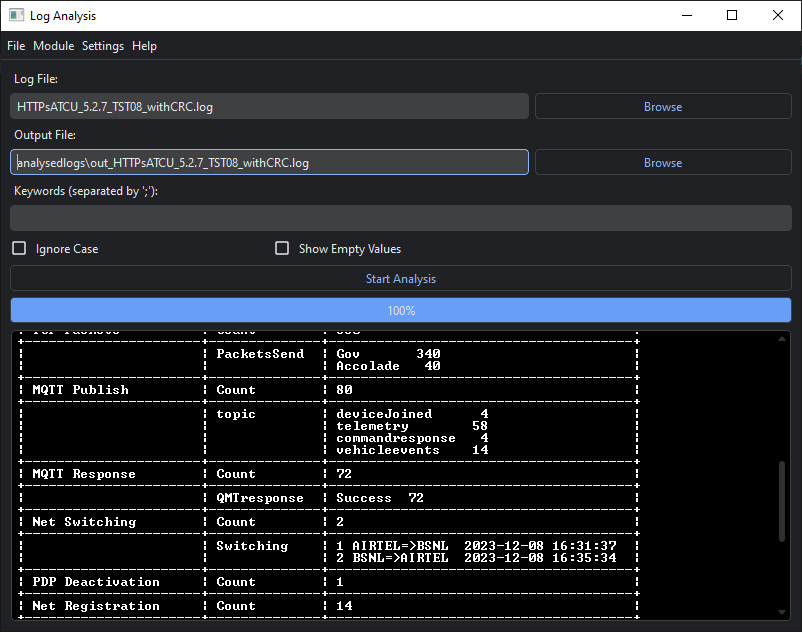This screenshot has width=802, height=632.
Task: Close the Log Analysis window
Action: point(777,15)
